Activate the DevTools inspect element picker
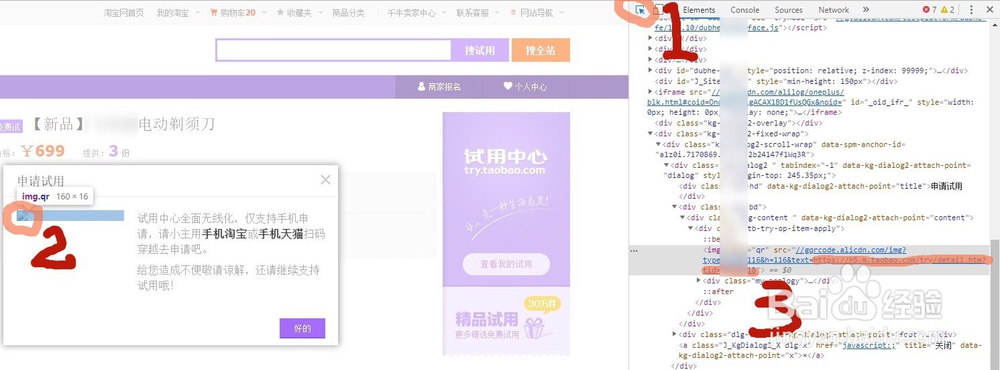 click(641, 10)
